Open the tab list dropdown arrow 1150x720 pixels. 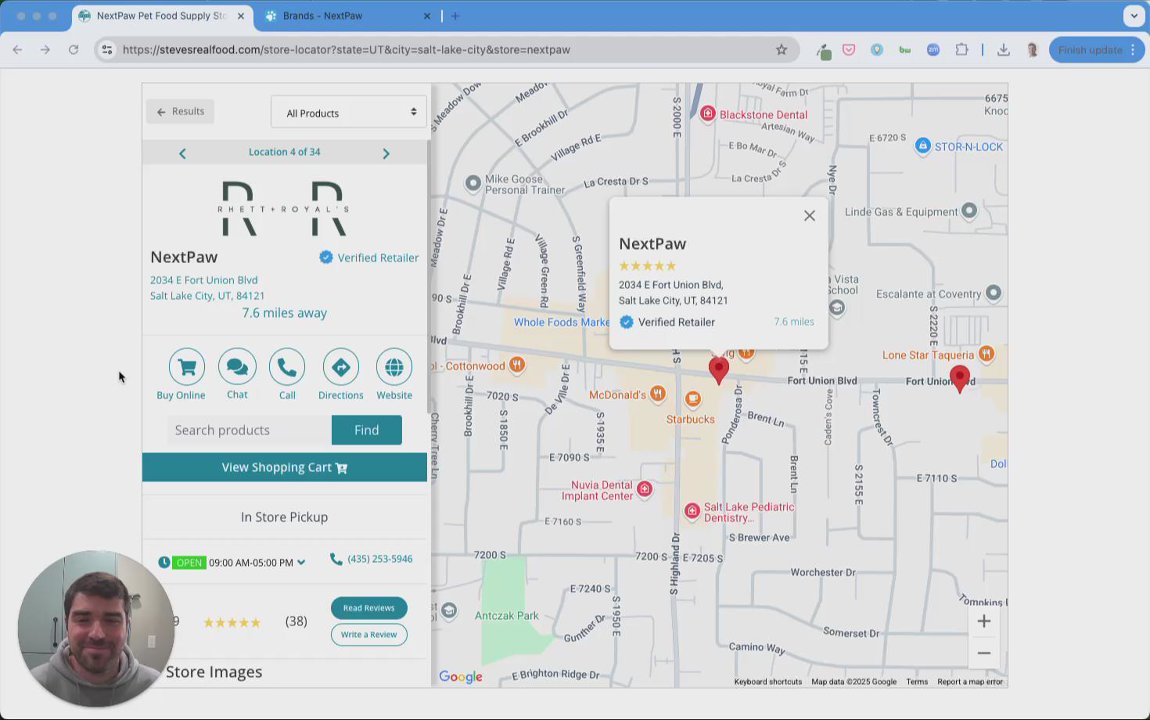(1134, 15)
